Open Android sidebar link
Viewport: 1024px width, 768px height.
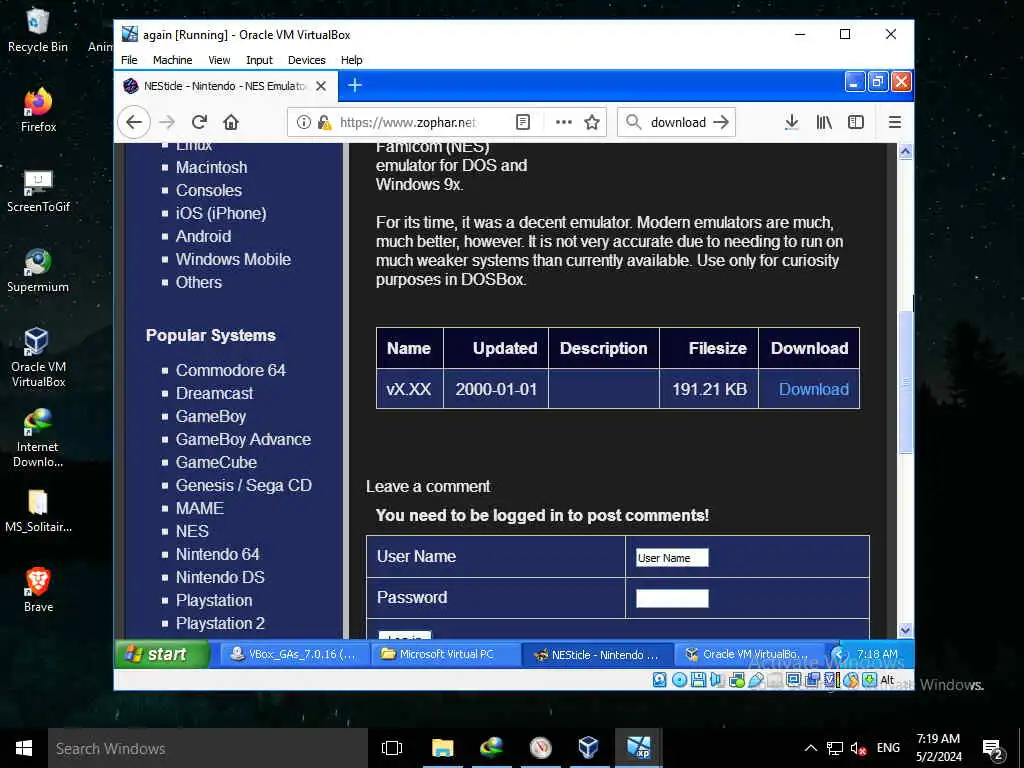coord(203,236)
